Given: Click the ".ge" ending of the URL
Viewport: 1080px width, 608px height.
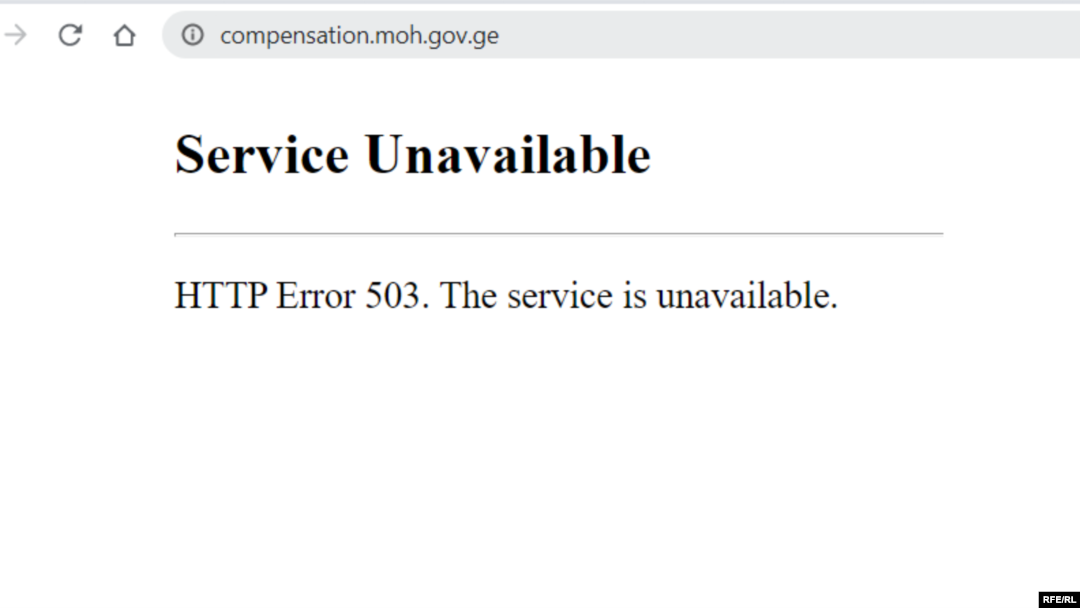Looking at the screenshot, I should click(484, 36).
